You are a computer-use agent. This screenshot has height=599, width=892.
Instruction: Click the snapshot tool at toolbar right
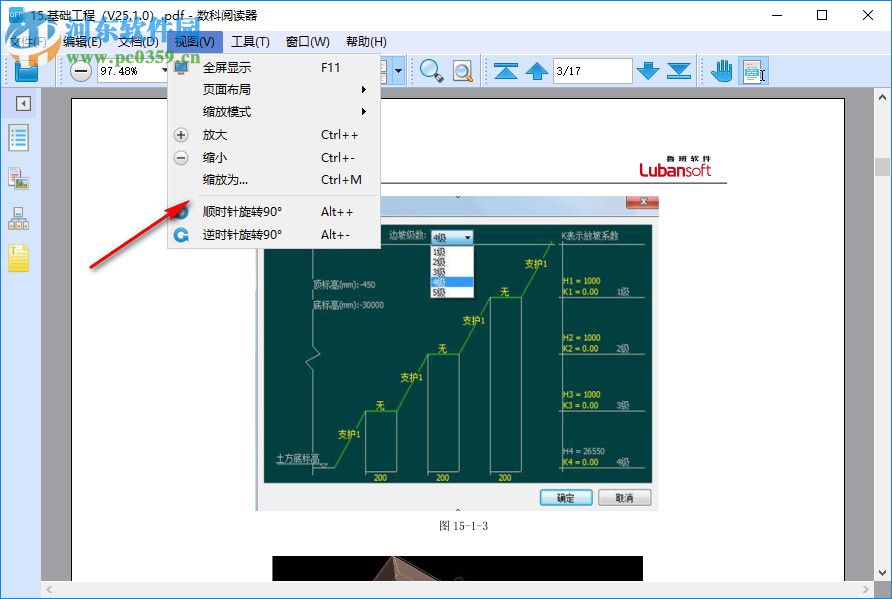[753, 71]
